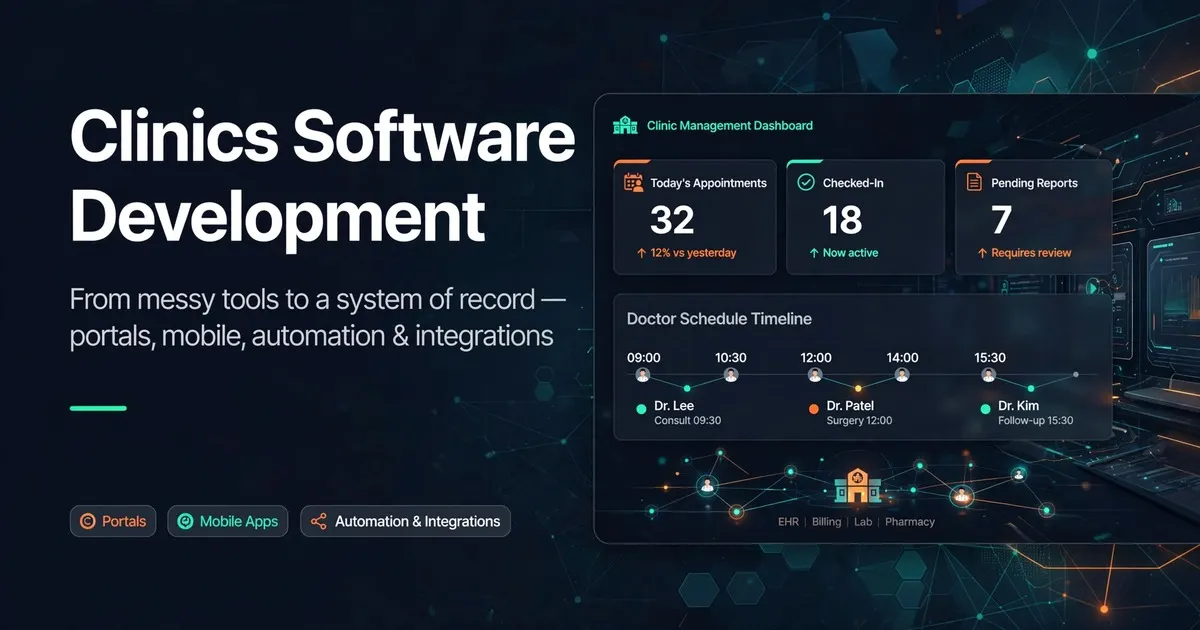
Task: Click the Mobile Apps chip icon
Action: pyautogui.click(x=185, y=521)
